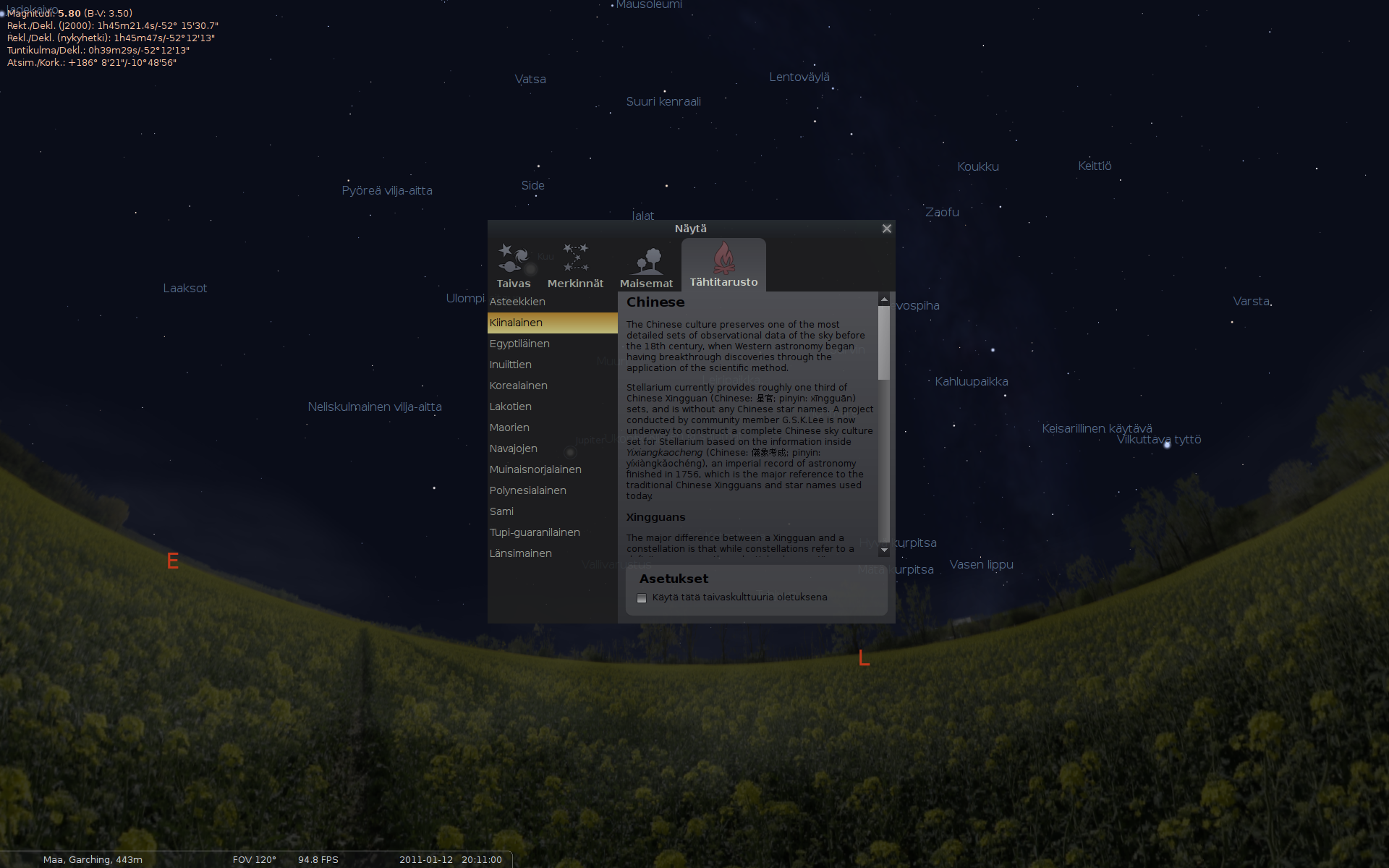The width and height of the screenshot is (1389, 868).
Task: Click the trees icon above Maisemat
Action: (646, 260)
